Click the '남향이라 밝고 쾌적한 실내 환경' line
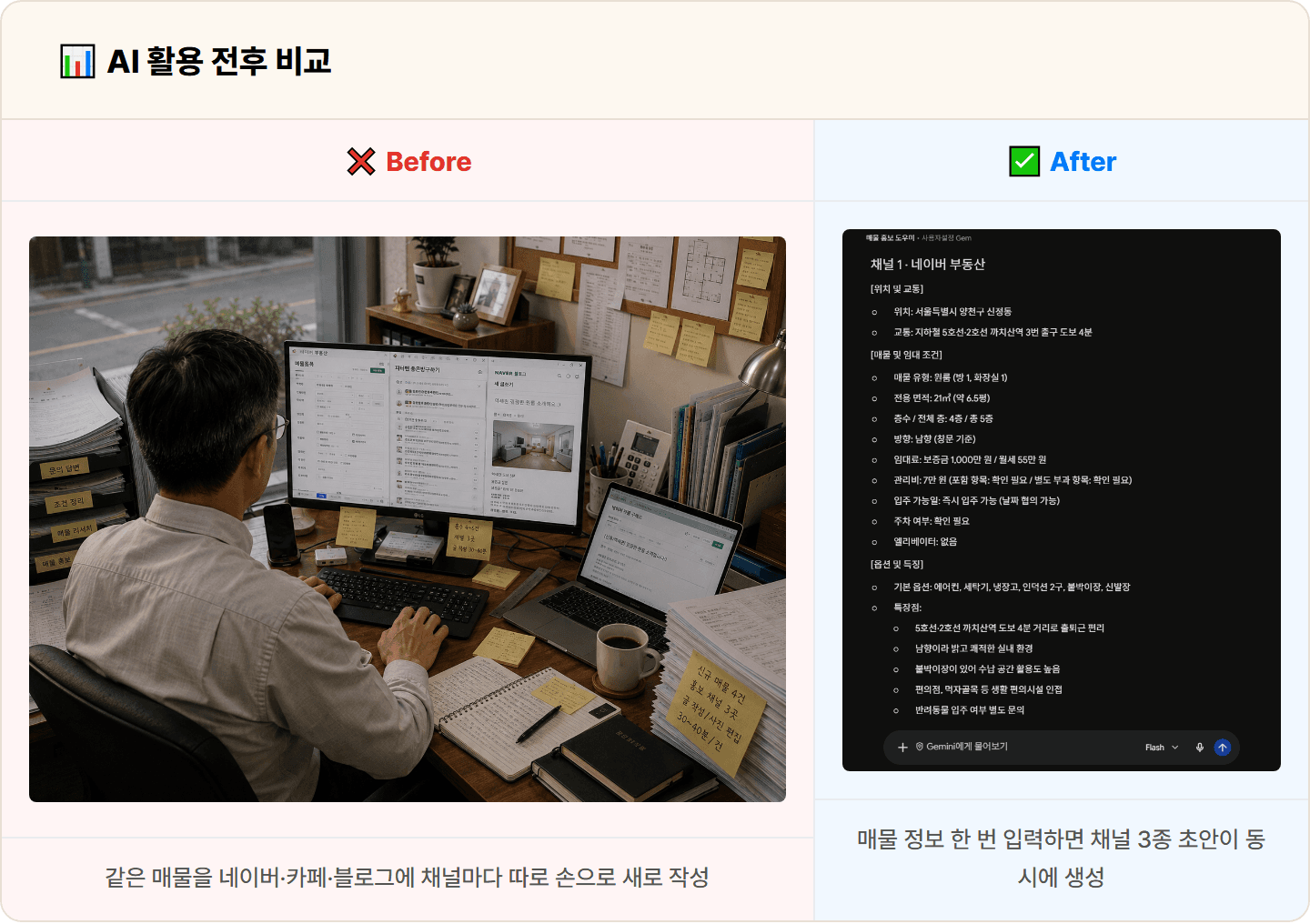 [x=973, y=649]
